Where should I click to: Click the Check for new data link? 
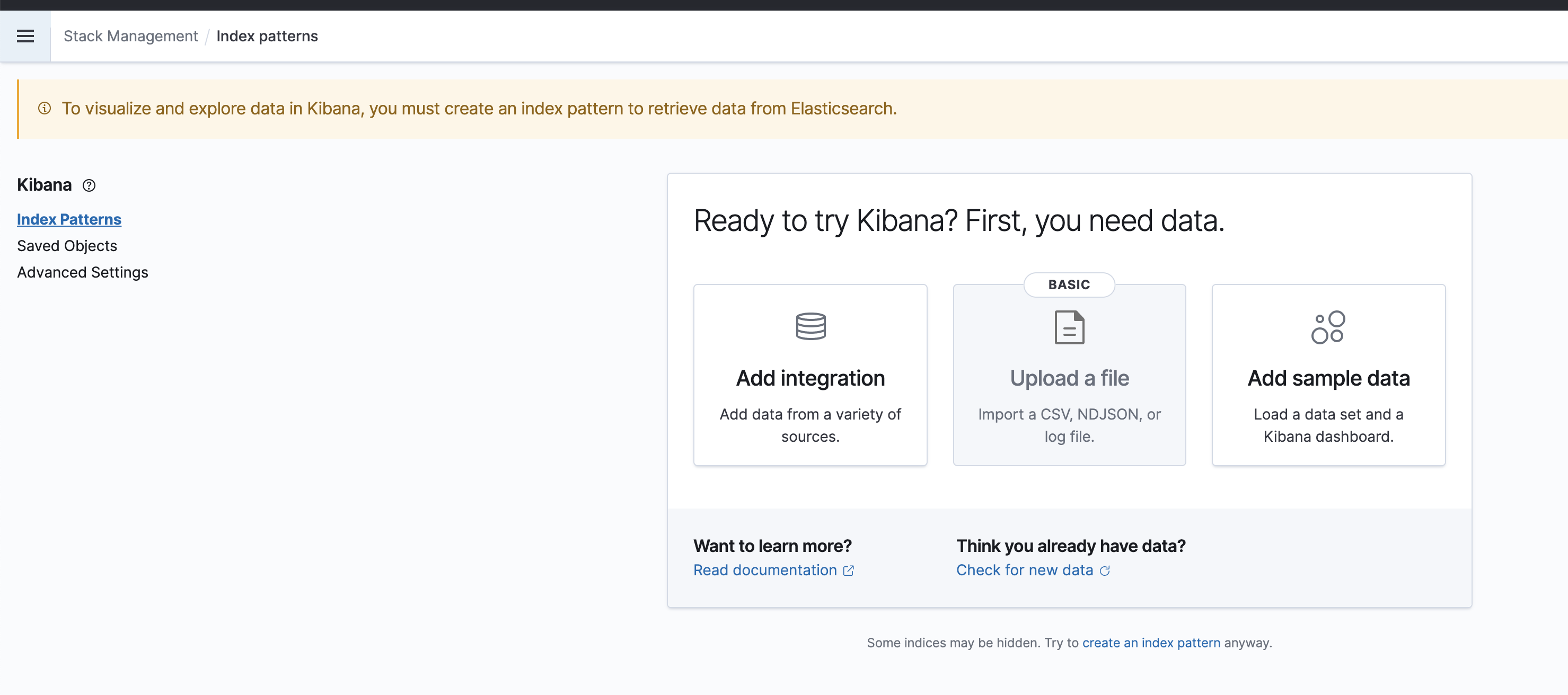point(1025,571)
